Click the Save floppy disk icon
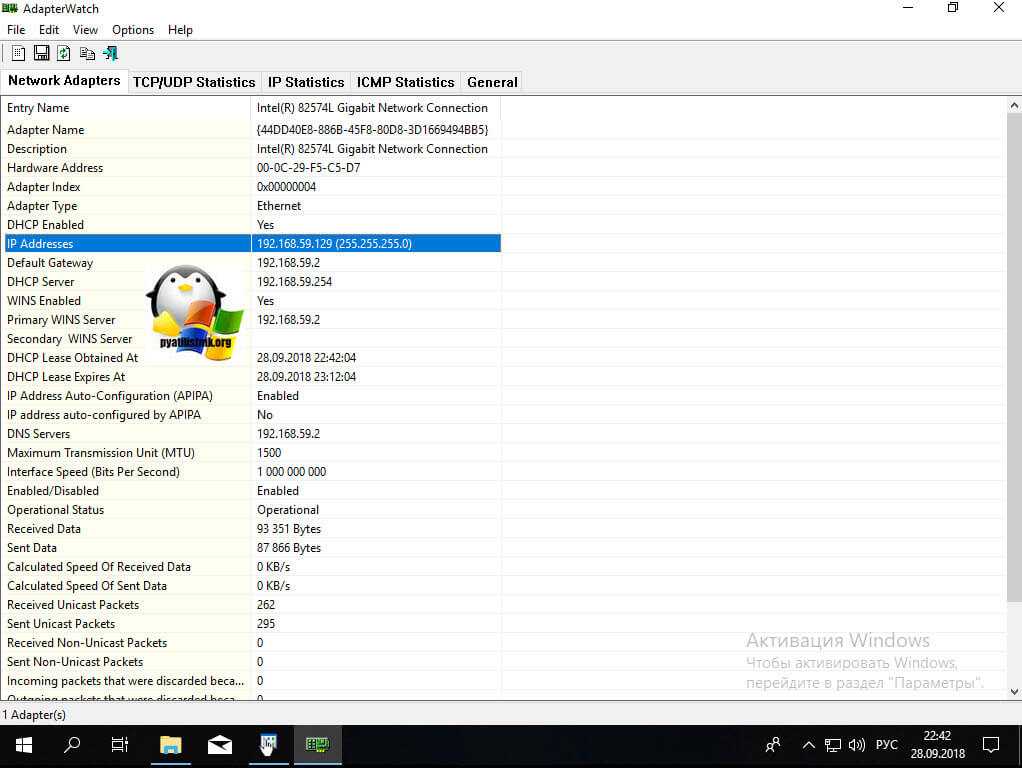The image size is (1022, 768). pos(41,53)
